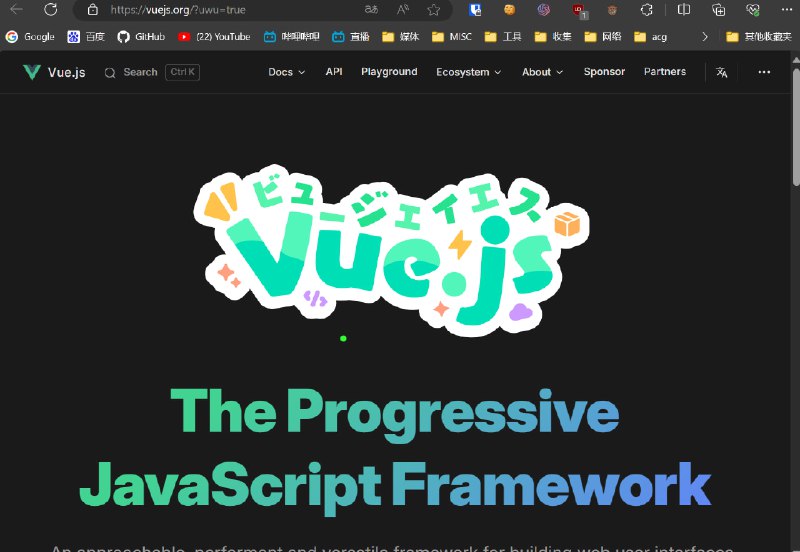
Task: Open the 直播 bookmark
Action: pos(351,37)
